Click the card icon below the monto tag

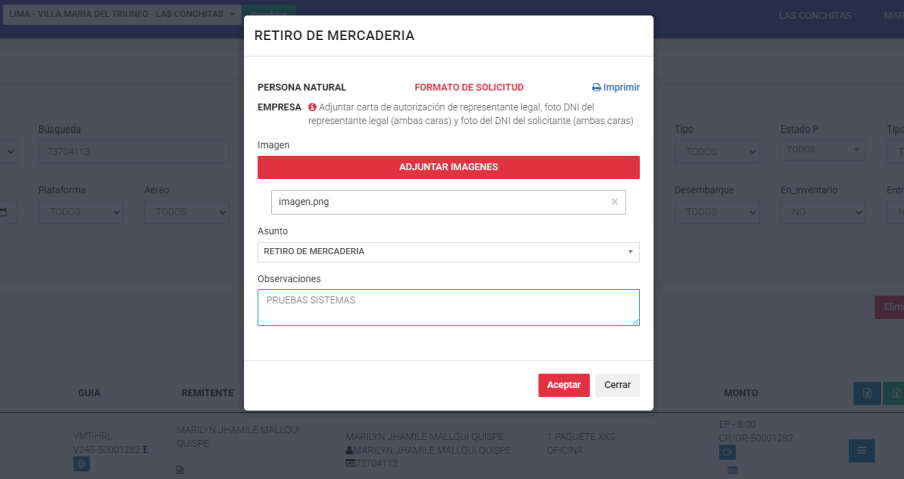[731, 470]
